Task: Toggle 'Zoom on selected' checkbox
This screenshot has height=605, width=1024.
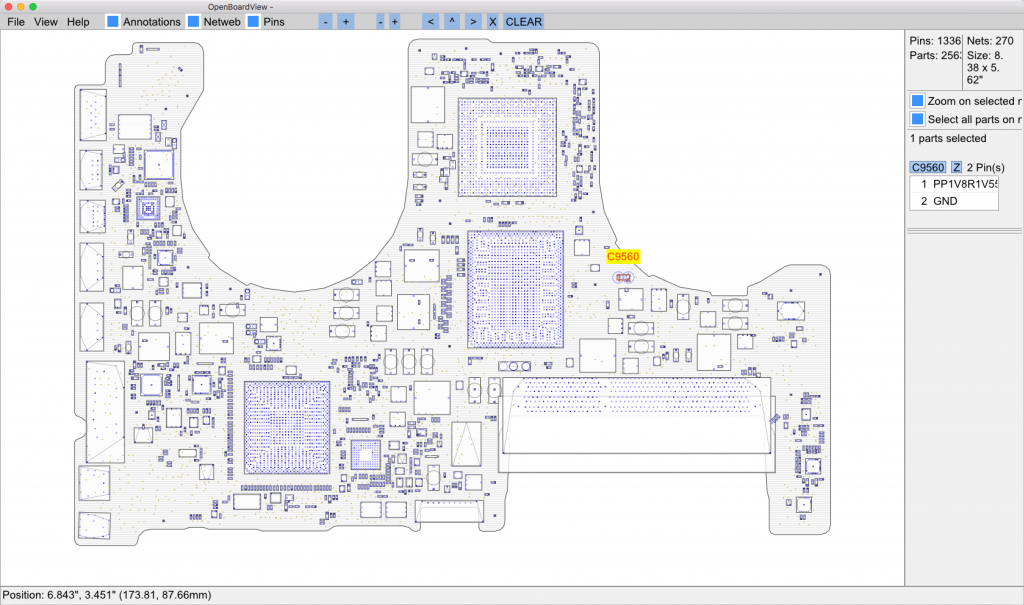Action: point(917,101)
